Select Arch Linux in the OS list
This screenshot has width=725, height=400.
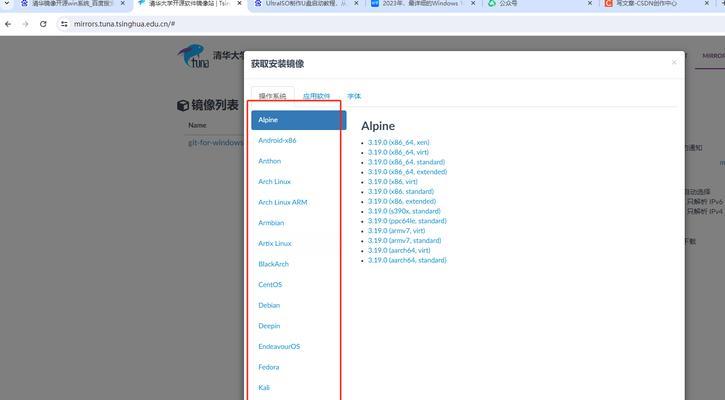click(275, 182)
